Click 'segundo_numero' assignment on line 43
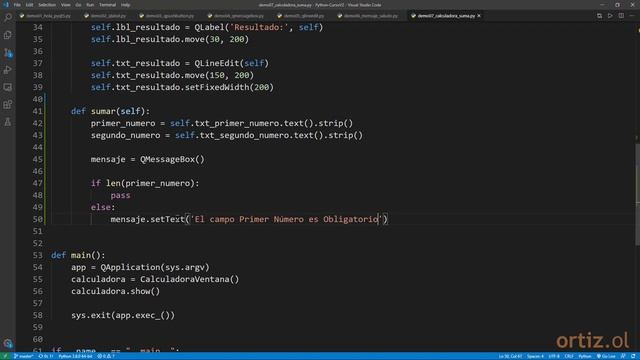 126,136
